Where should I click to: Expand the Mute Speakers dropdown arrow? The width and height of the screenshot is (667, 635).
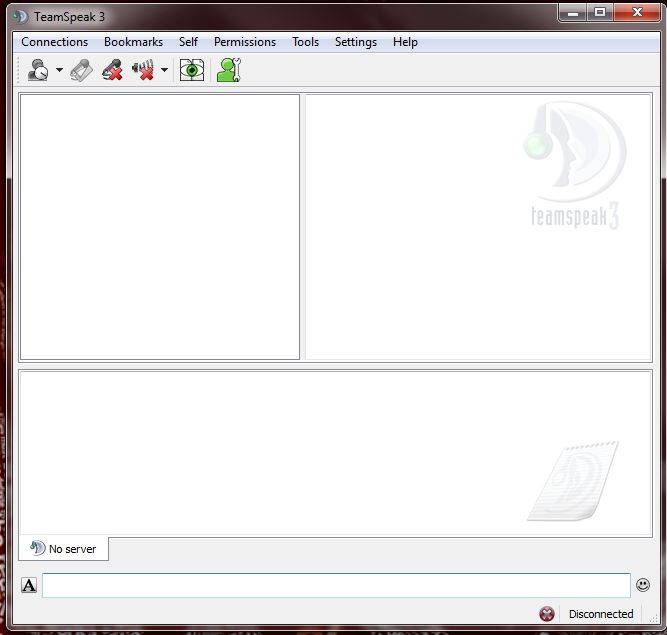click(164, 70)
